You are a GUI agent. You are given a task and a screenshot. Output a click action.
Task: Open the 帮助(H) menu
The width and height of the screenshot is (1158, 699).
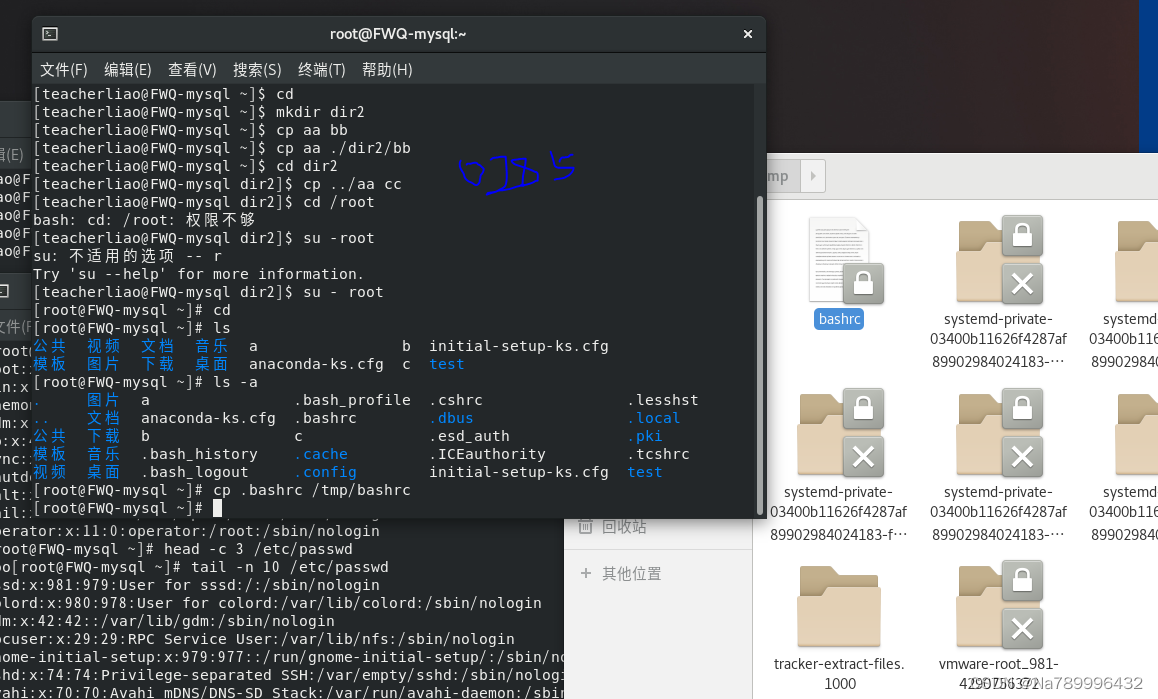(x=386, y=69)
